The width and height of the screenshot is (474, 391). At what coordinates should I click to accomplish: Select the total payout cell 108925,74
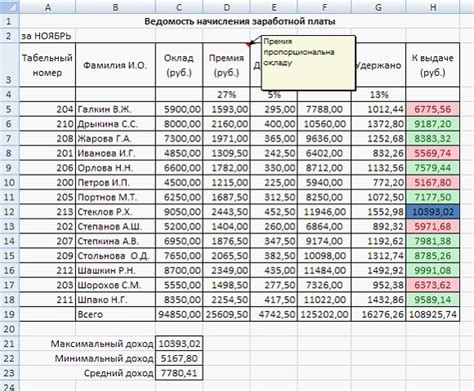tap(433, 314)
